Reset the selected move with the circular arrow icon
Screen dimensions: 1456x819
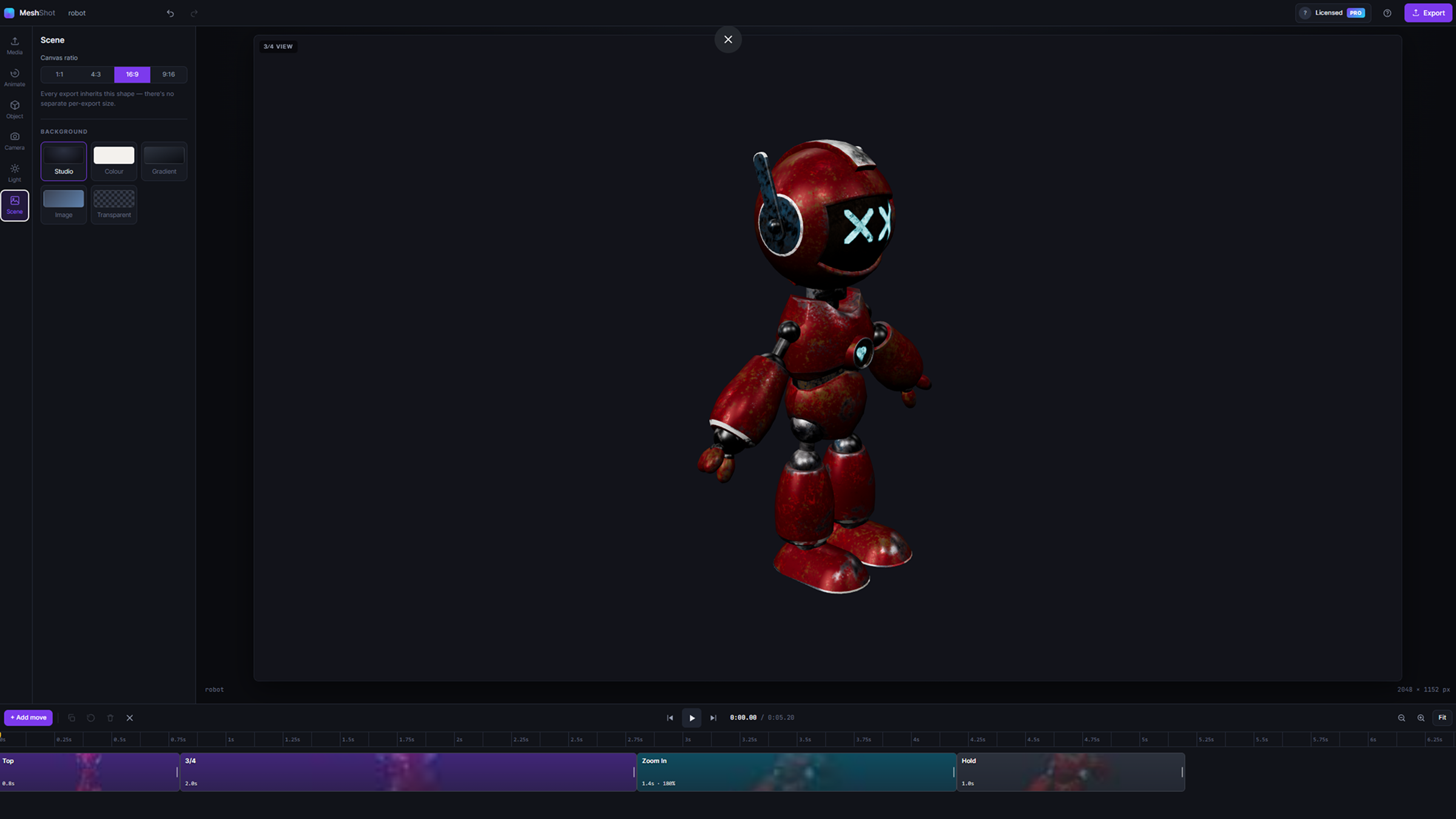(x=91, y=718)
